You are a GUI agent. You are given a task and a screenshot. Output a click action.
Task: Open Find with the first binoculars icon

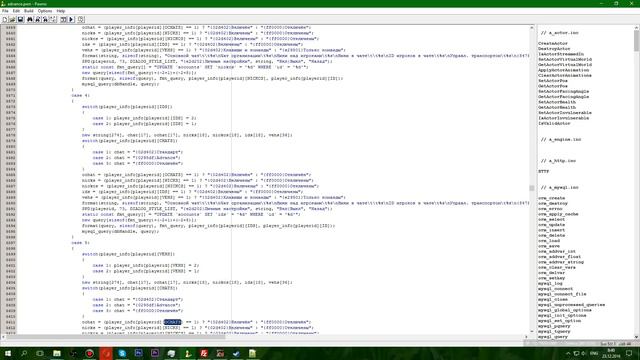[29, 19]
